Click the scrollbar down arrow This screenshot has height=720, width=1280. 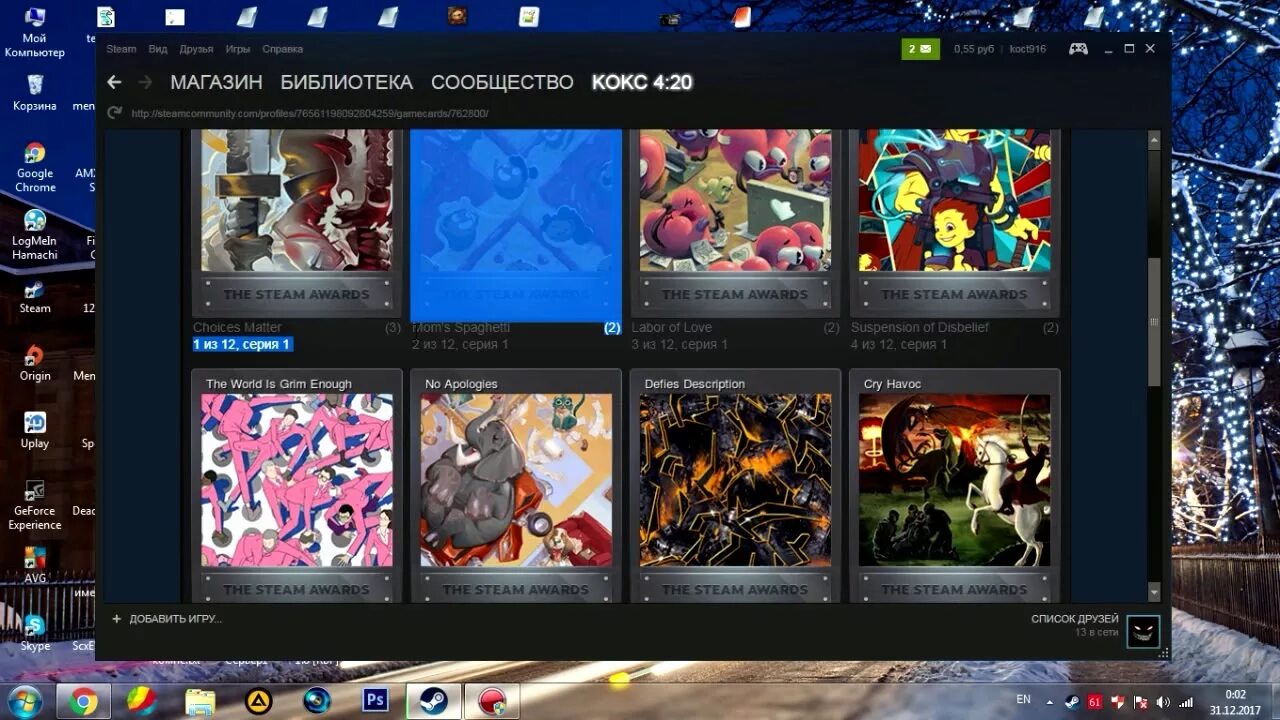[x=1153, y=594]
